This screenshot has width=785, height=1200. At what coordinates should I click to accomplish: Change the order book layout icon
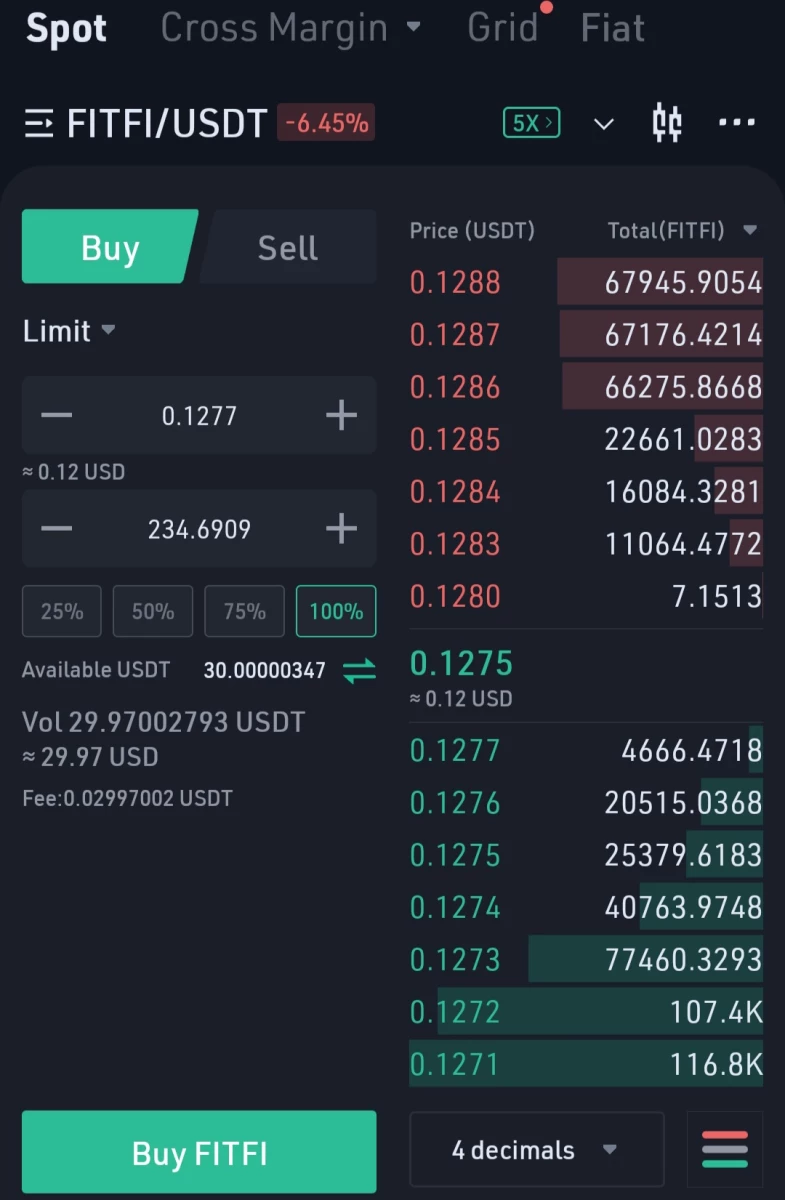tap(725, 1150)
